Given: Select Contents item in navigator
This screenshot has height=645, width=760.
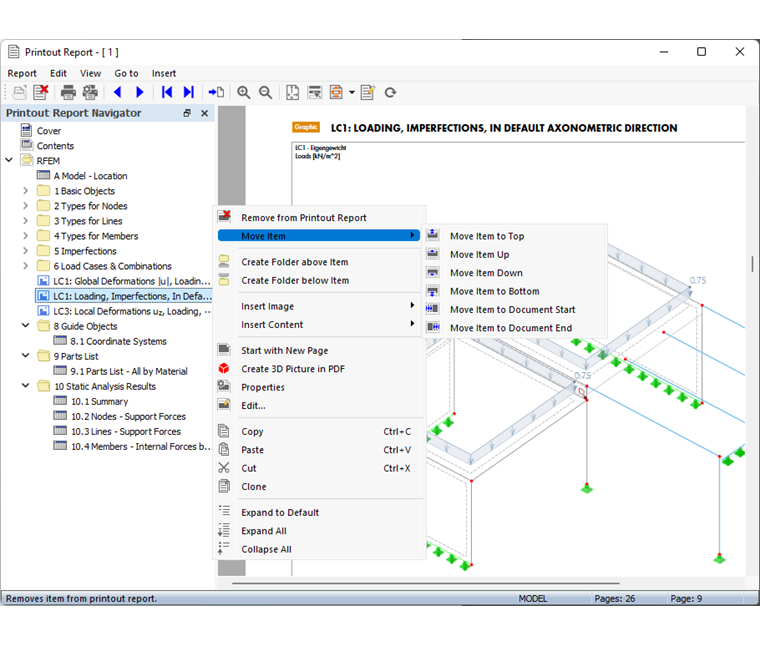Looking at the screenshot, I should [55, 145].
